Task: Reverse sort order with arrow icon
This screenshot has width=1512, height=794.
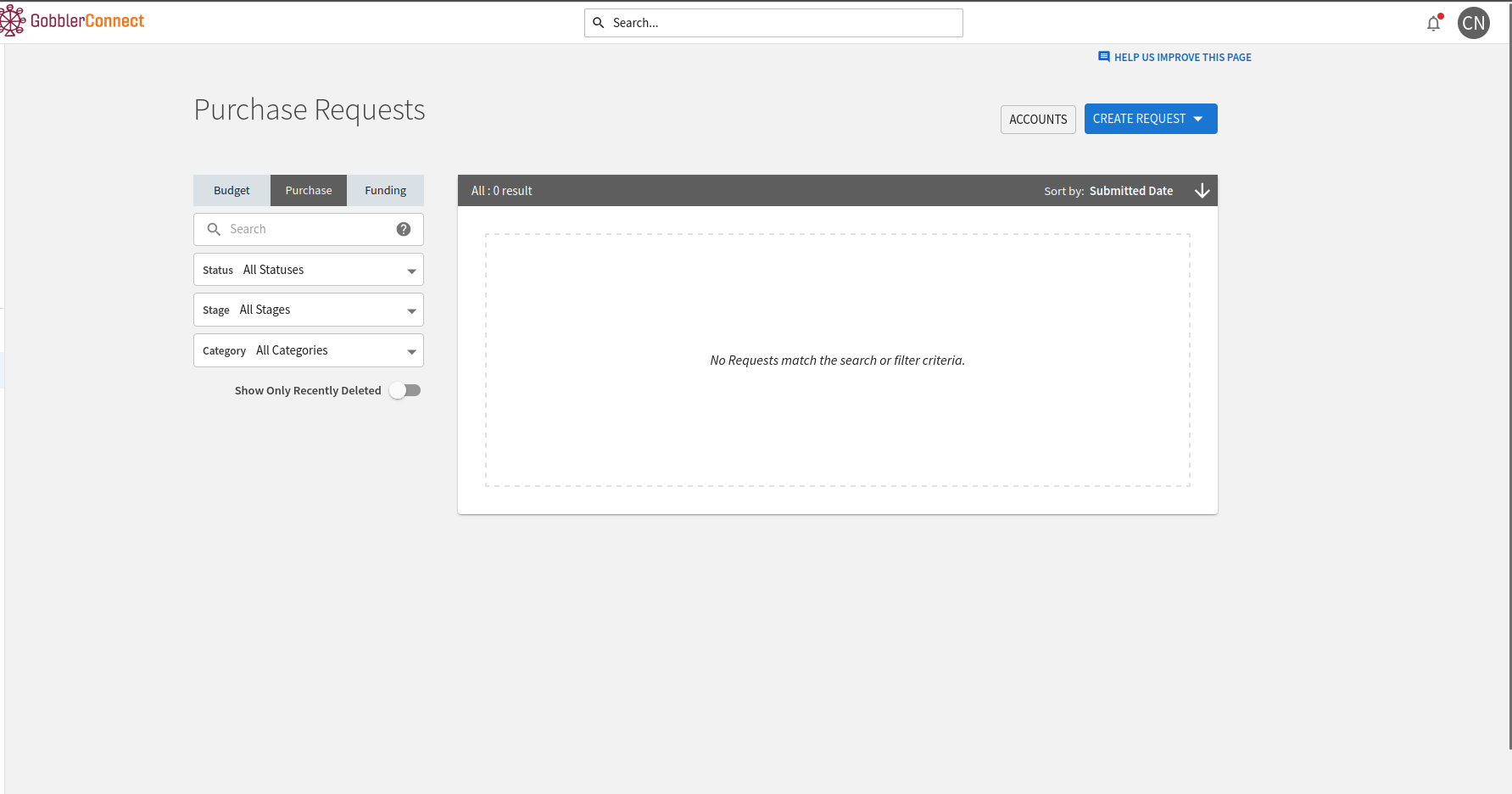Action: tap(1202, 191)
